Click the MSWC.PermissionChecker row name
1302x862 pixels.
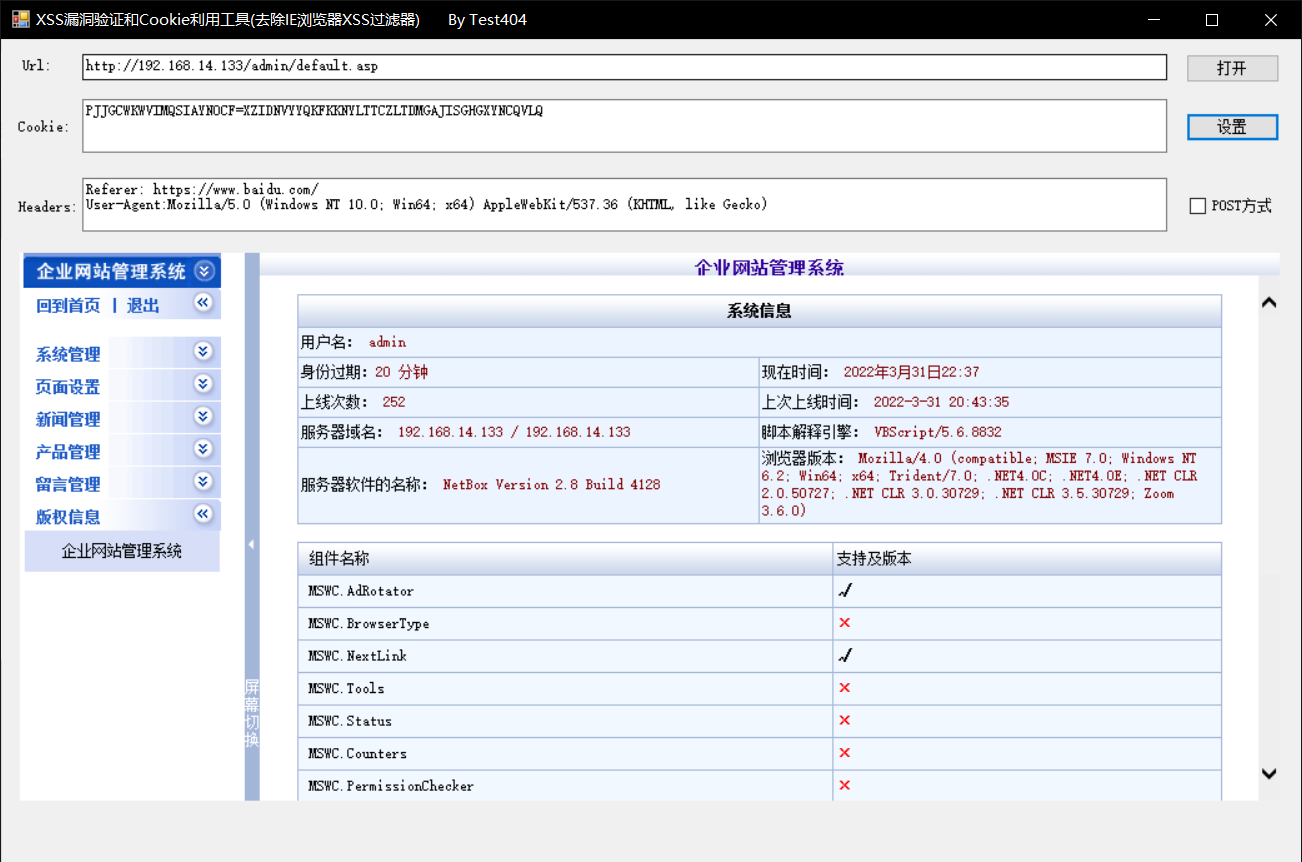point(391,786)
